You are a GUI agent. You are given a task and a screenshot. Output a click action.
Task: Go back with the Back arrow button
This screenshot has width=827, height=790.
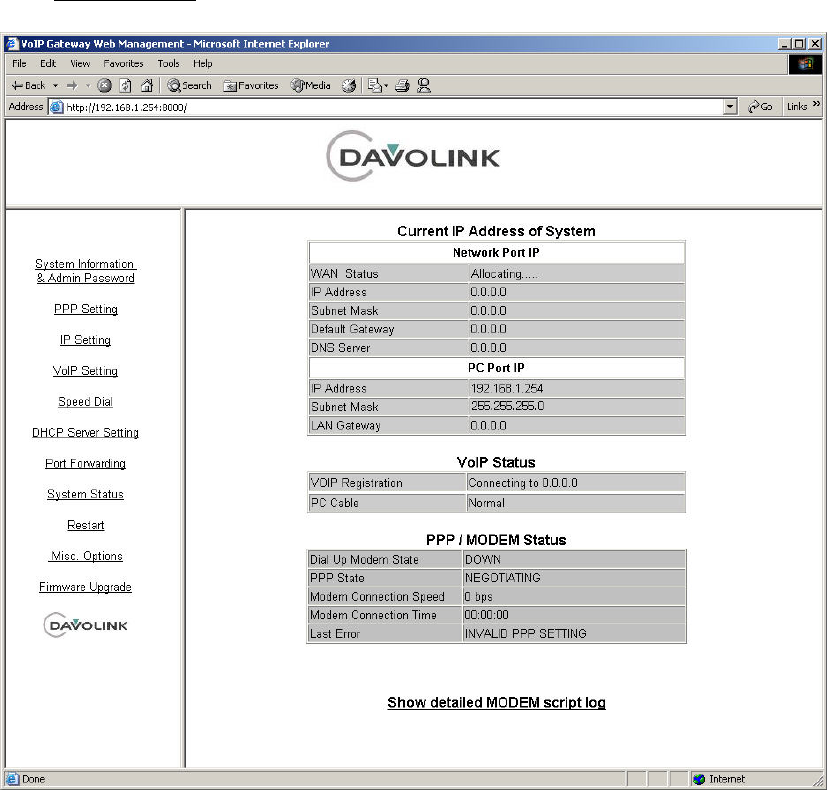pos(28,85)
